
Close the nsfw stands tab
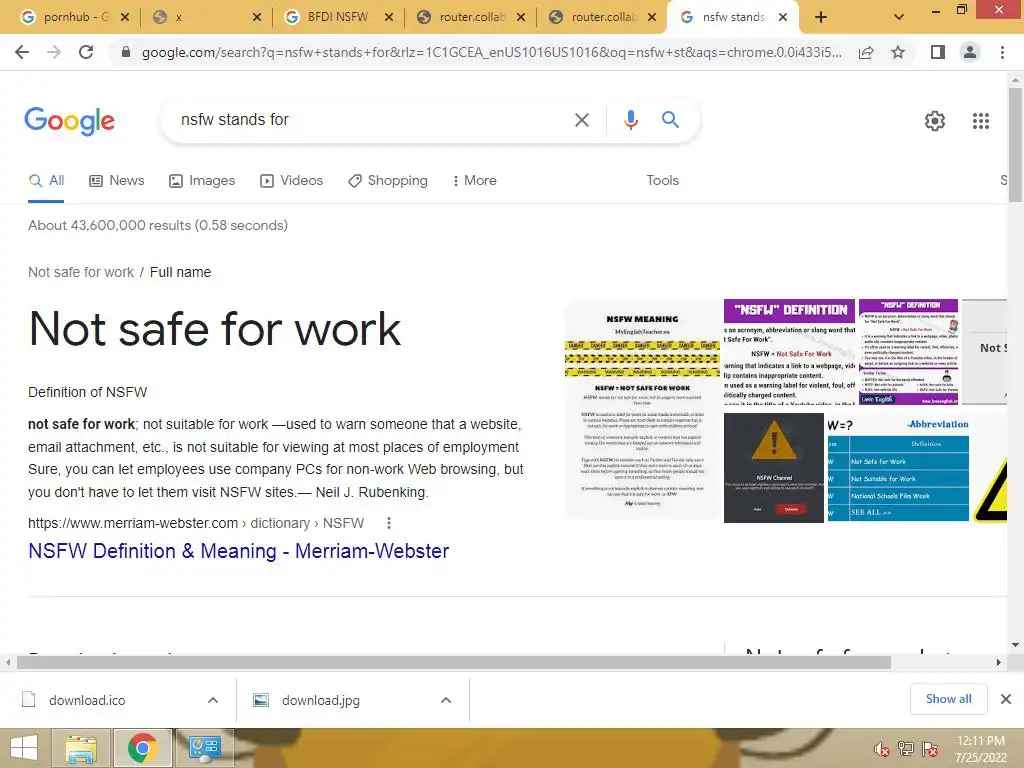click(x=783, y=17)
